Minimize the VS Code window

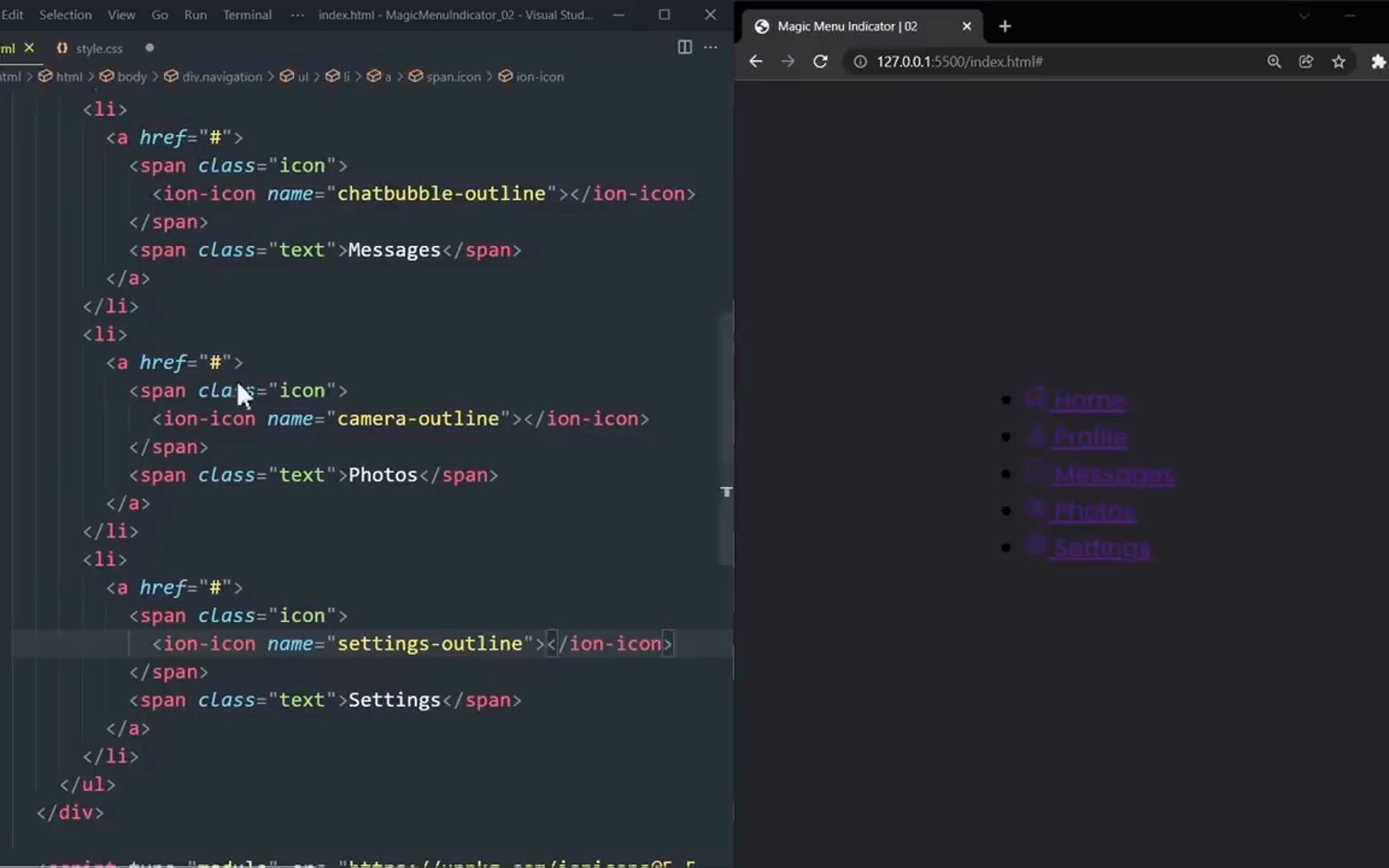618,14
